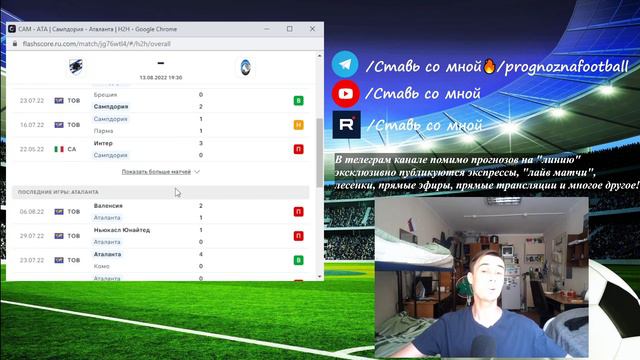Screen dimensions: 640x360
Task: Click 'Интер' team name
Action: pos(103,143)
